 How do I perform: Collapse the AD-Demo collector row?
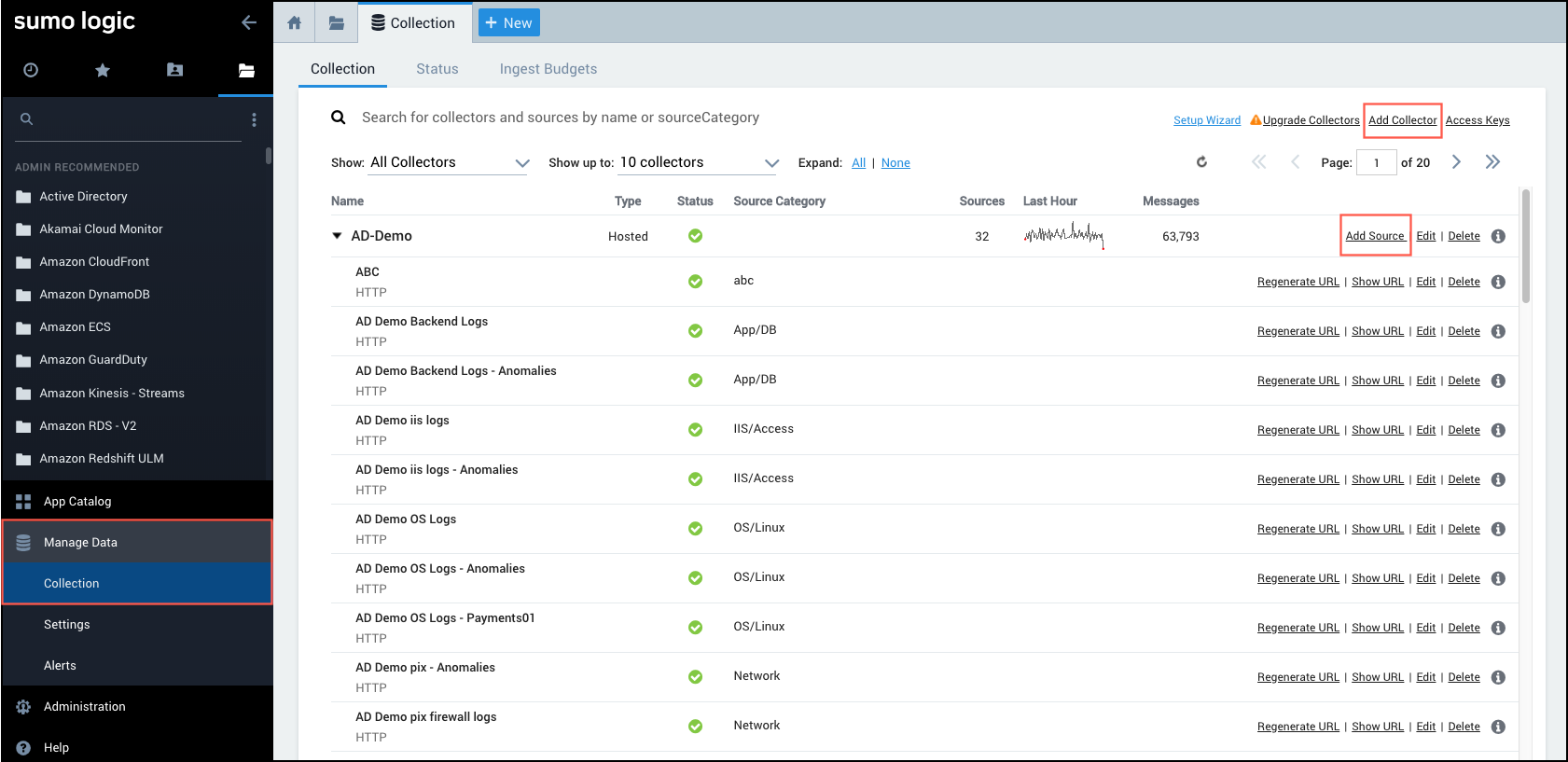pyautogui.click(x=337, y=236)
